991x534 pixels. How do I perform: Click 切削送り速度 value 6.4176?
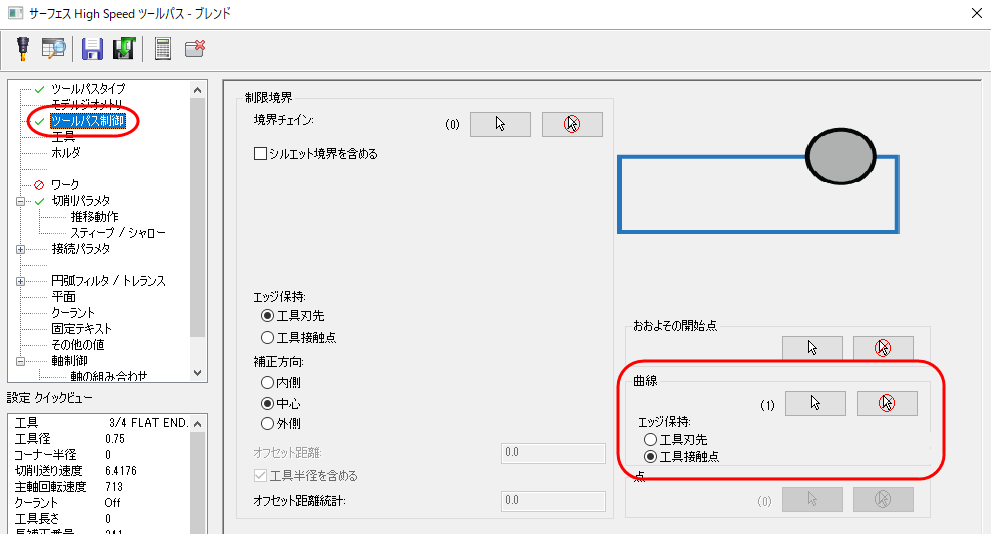121,471
